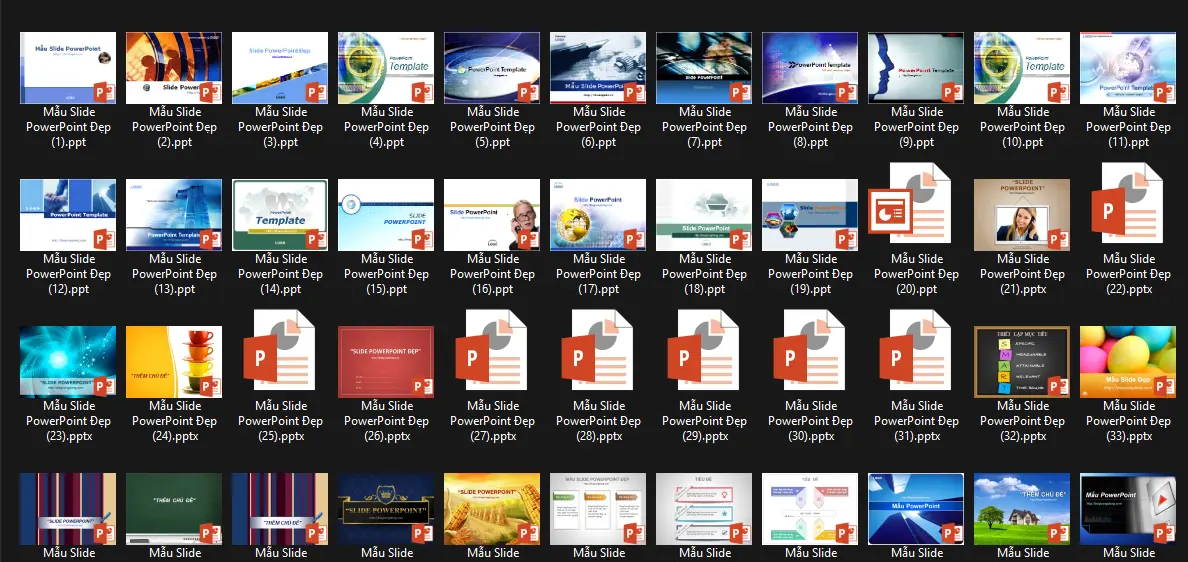
Task: Select thumbnail of Mẫu Slide PowerPoint Đẹp (16).ppt
Action: (492, 215)
